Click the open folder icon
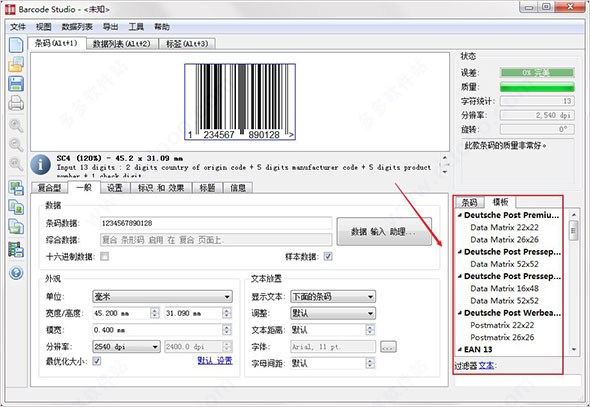The height and width of the screenshot is (407, 590). 16,64
